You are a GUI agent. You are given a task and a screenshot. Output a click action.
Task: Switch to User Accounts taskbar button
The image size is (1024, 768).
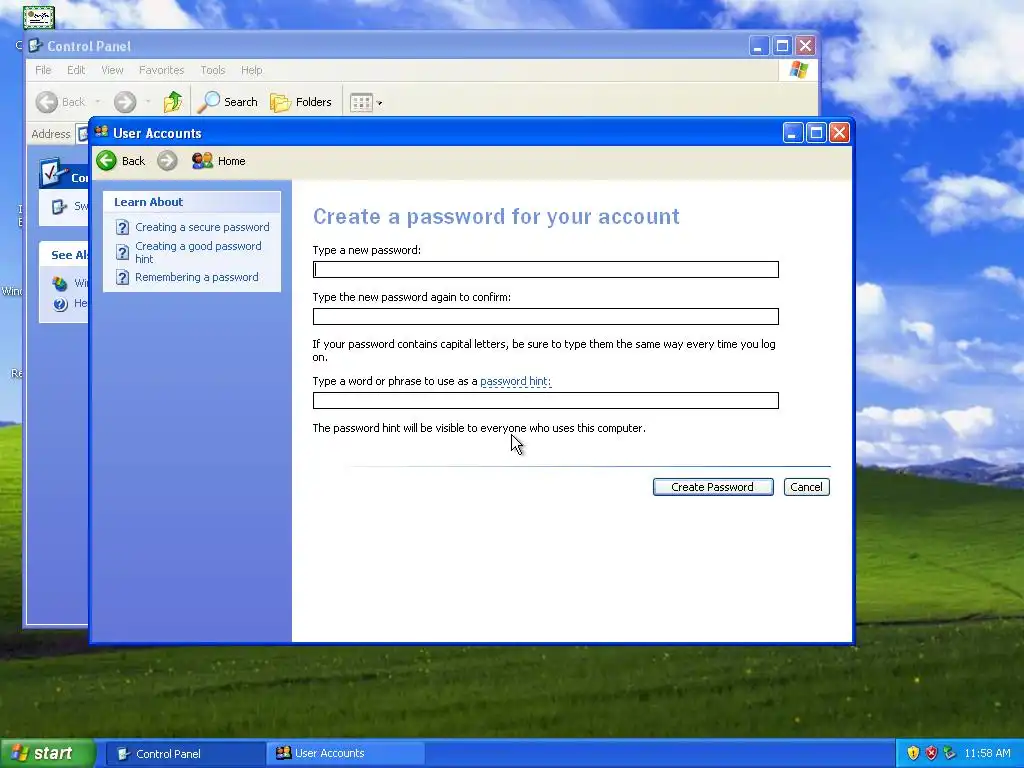(x=346, y=754)
